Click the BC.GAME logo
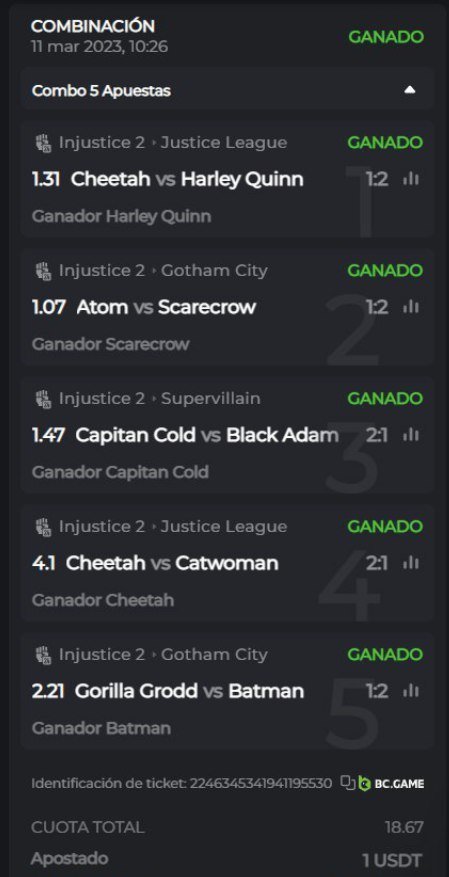The width and height of the screenshot is (449, 877). point(391,783)
